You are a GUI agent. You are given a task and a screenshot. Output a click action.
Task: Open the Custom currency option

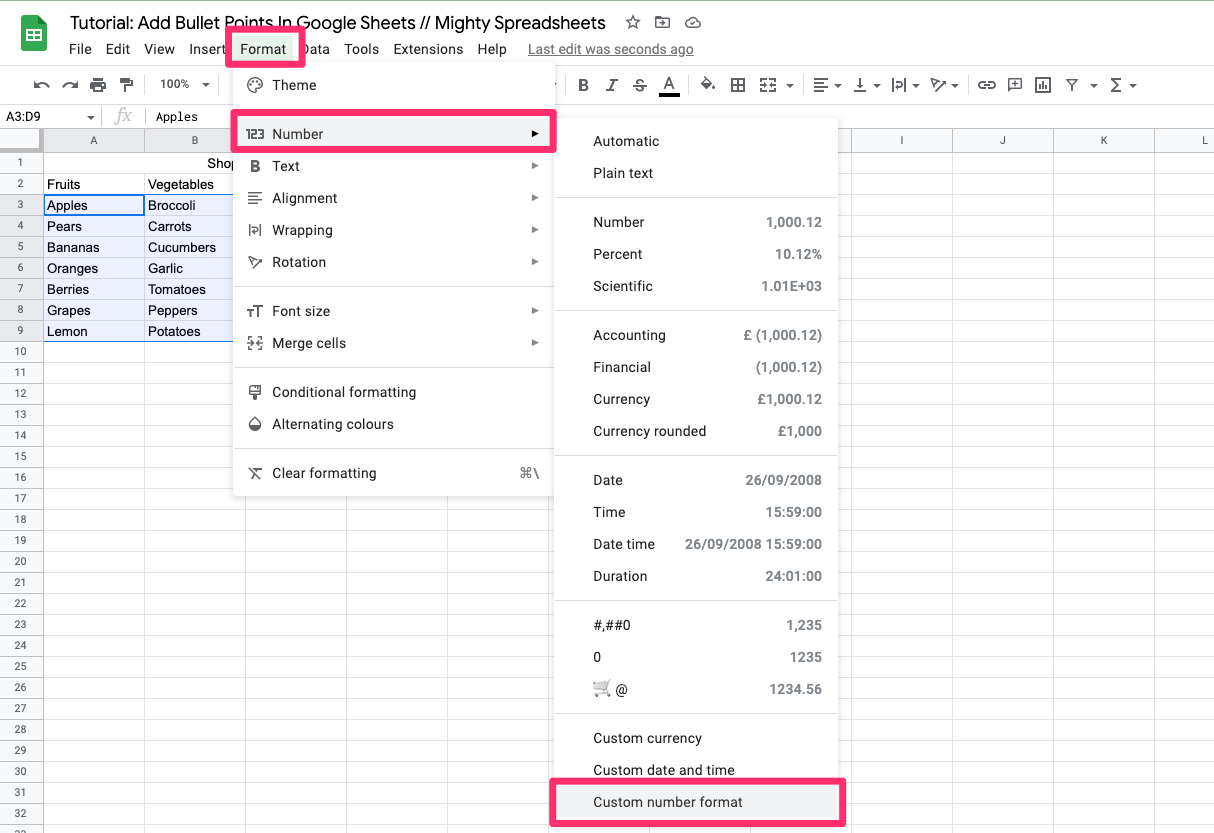point(697,738)
